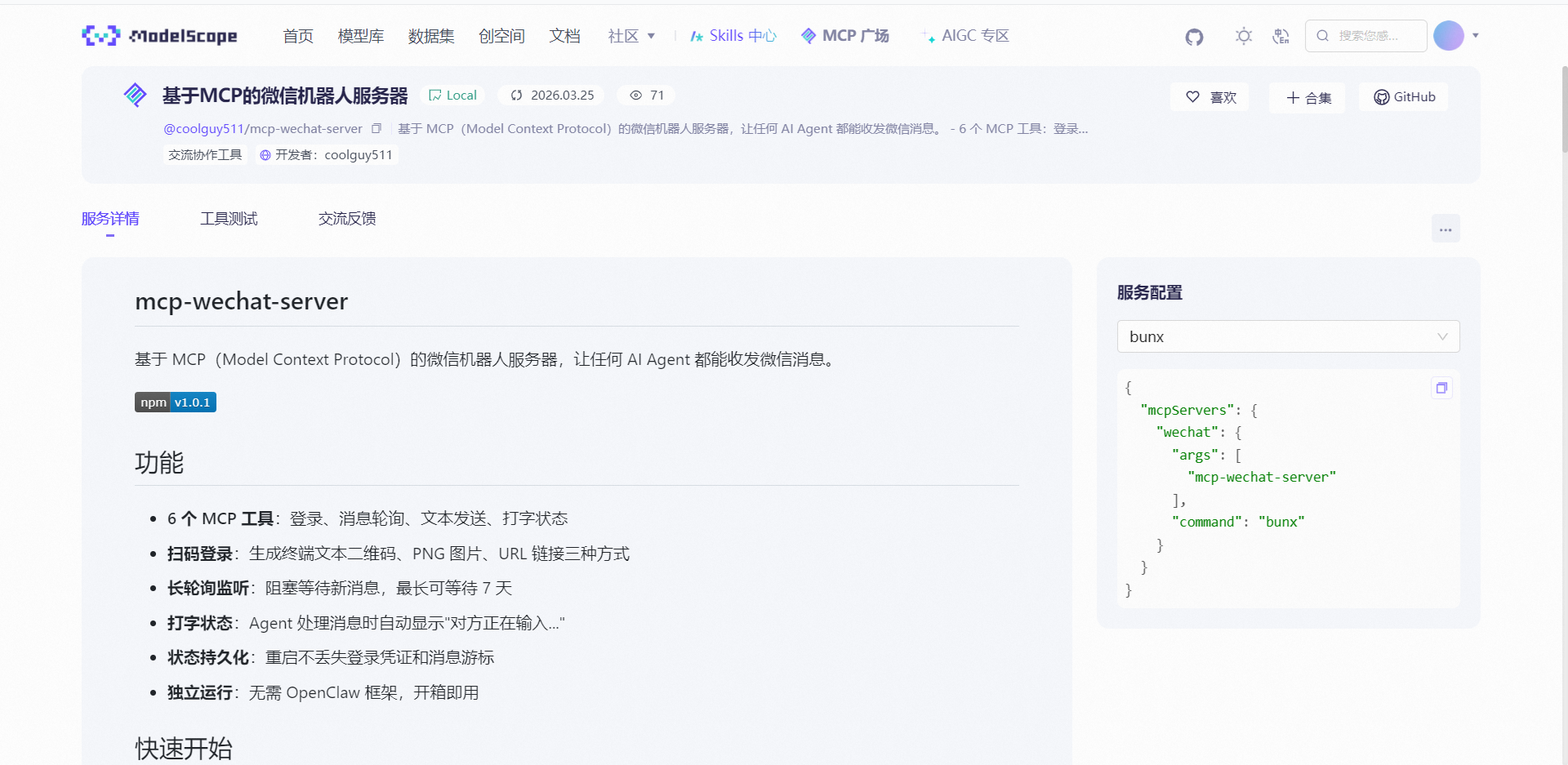1568x765 pixels.
Task: Open the AIGC 专区 link
Action: [x=965, y=36]
